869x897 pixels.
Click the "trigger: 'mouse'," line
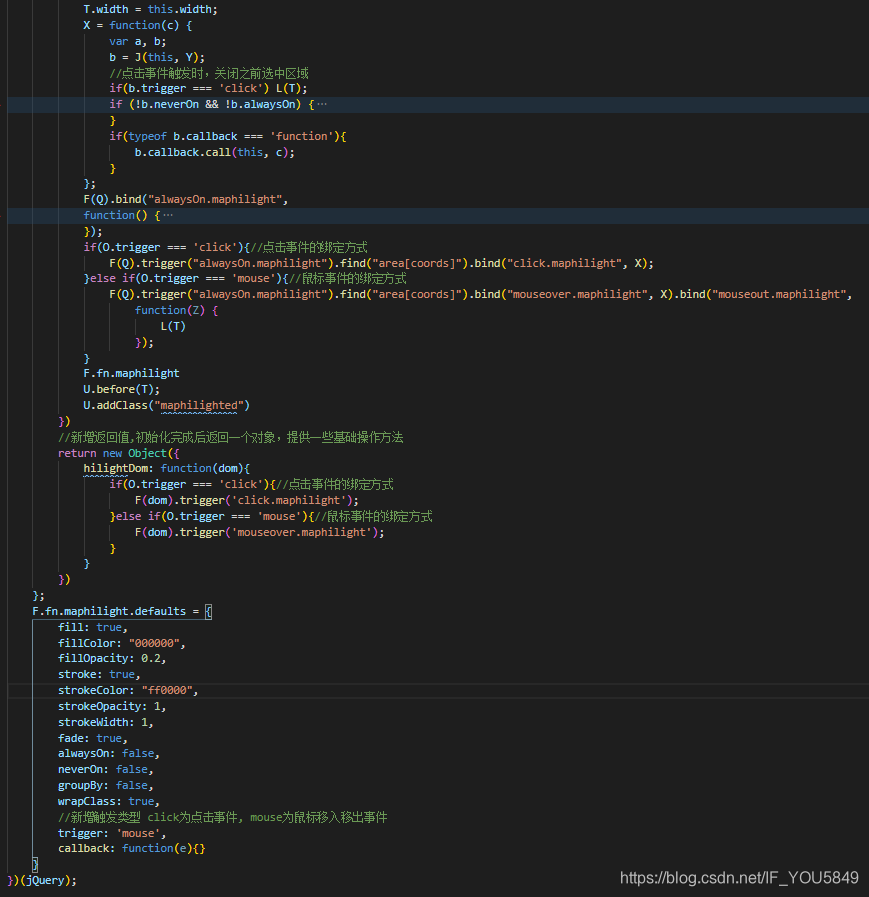[x=112, y=833]
